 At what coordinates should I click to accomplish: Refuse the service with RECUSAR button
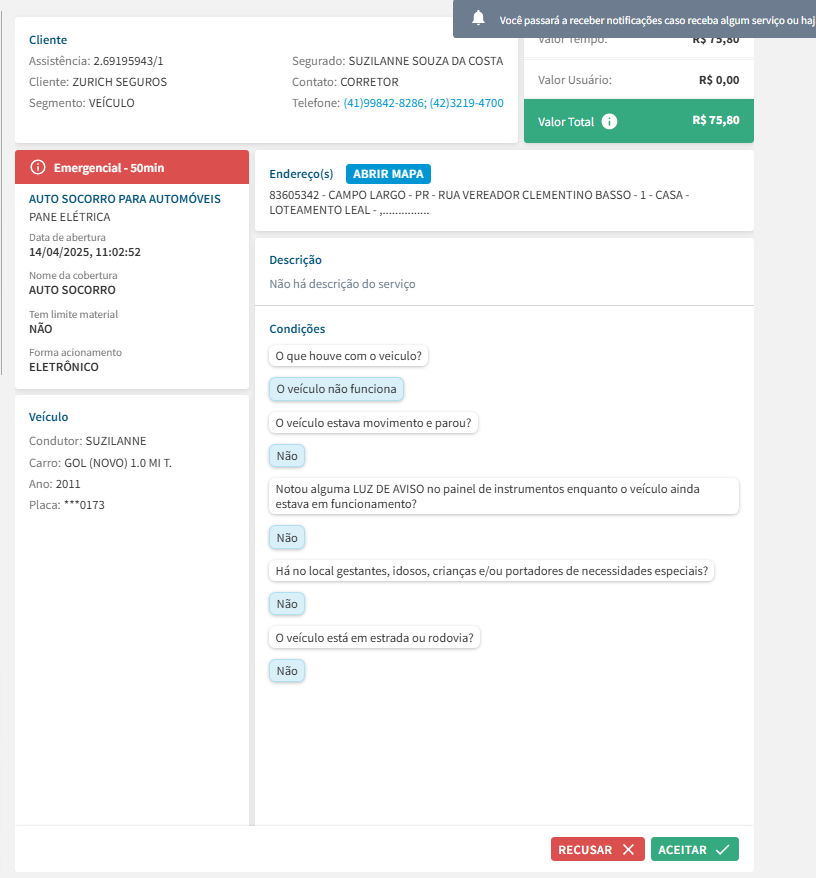click(597, 850)
